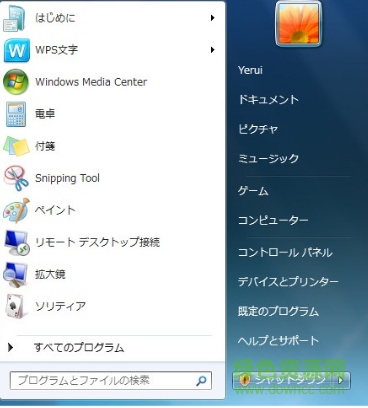The image size is (368, 408).
Task: Open the Yerui user folder
Action: coord(250,70)
